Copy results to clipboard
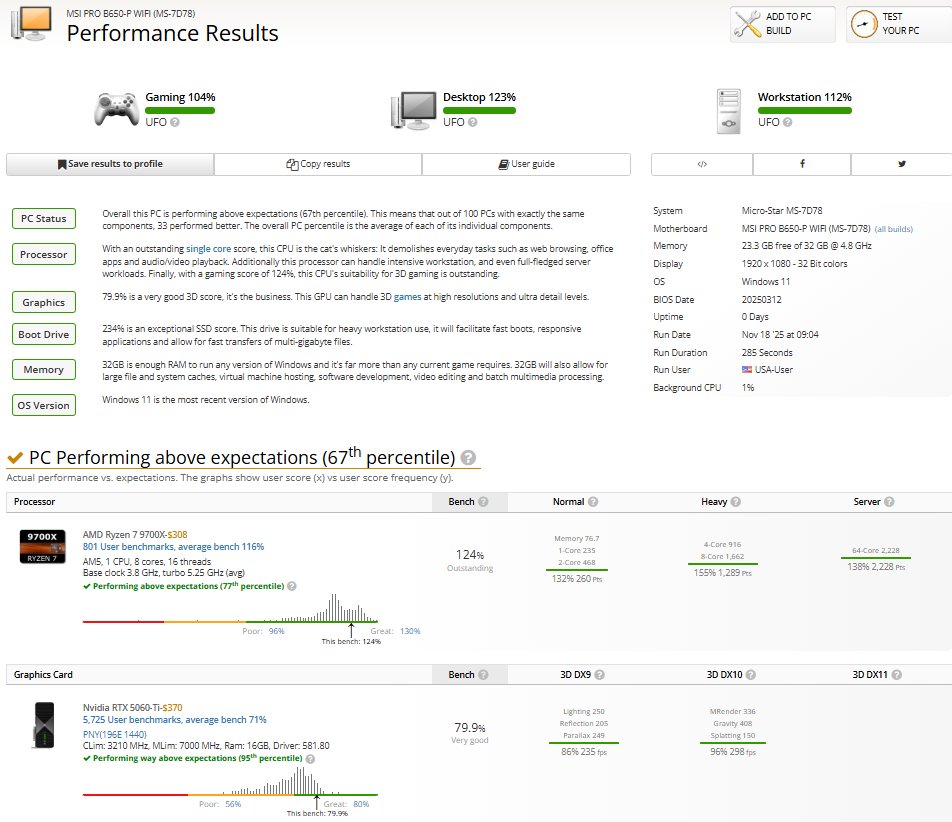 tap(318, 164)
